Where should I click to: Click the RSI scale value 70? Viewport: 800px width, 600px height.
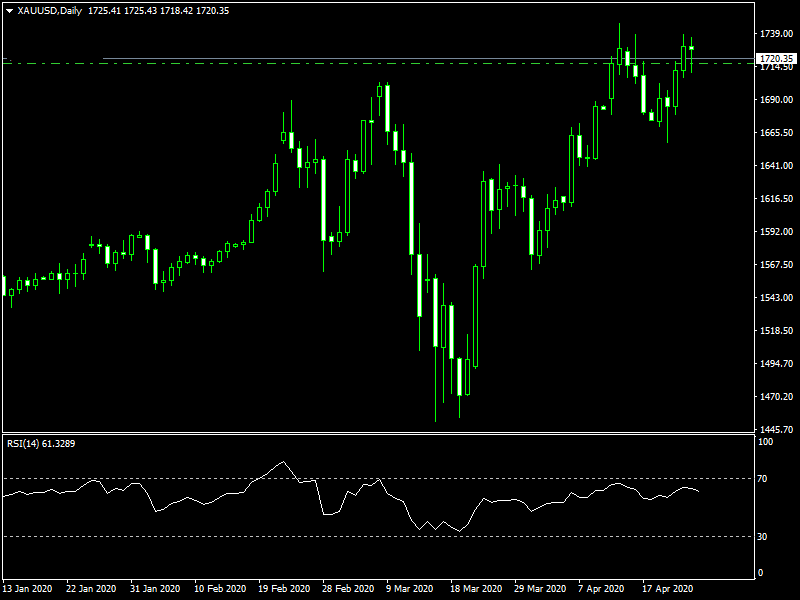(x=762, y=479)
